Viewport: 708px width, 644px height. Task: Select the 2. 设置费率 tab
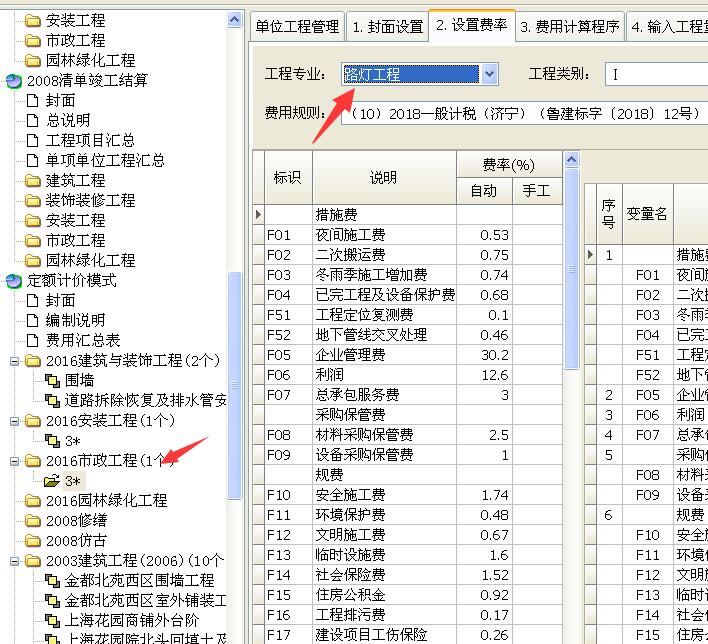471,25
